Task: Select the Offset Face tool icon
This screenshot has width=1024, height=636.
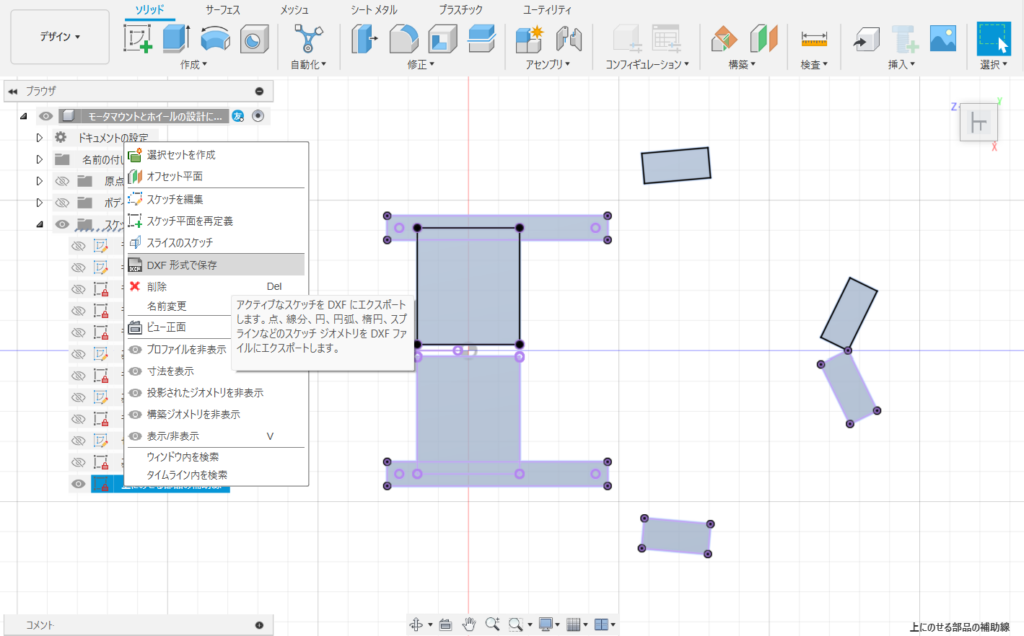Action: coord(481,39)
